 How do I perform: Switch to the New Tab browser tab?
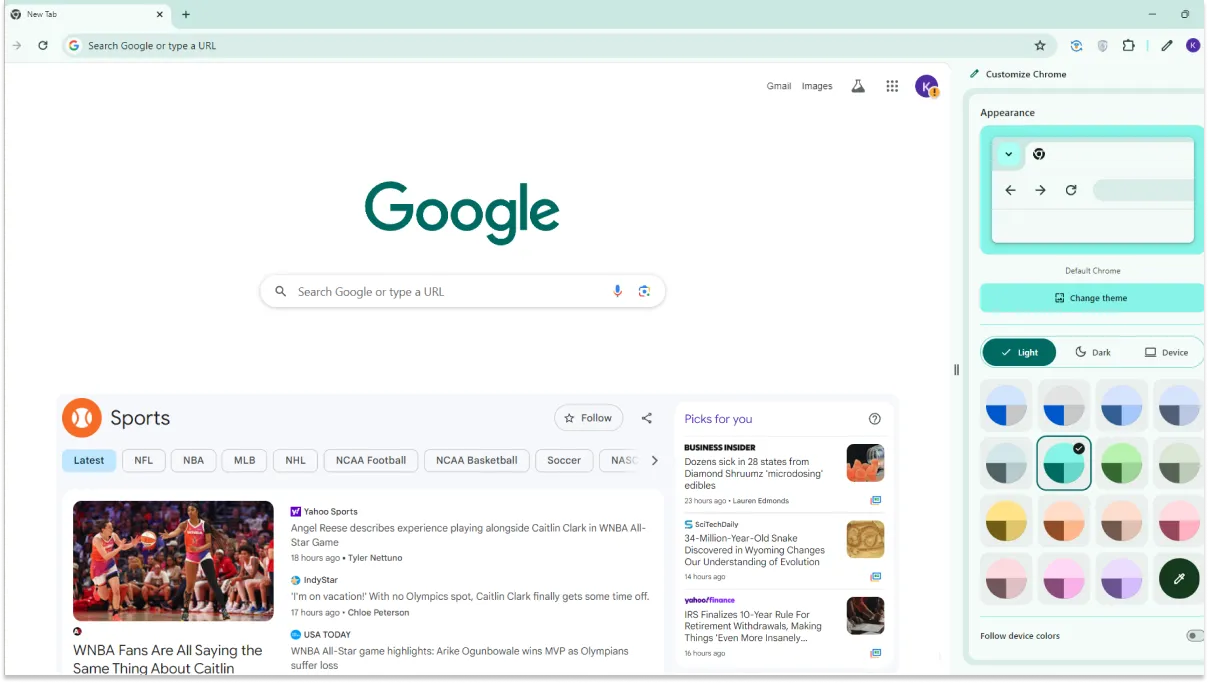[x=88, y=14]
